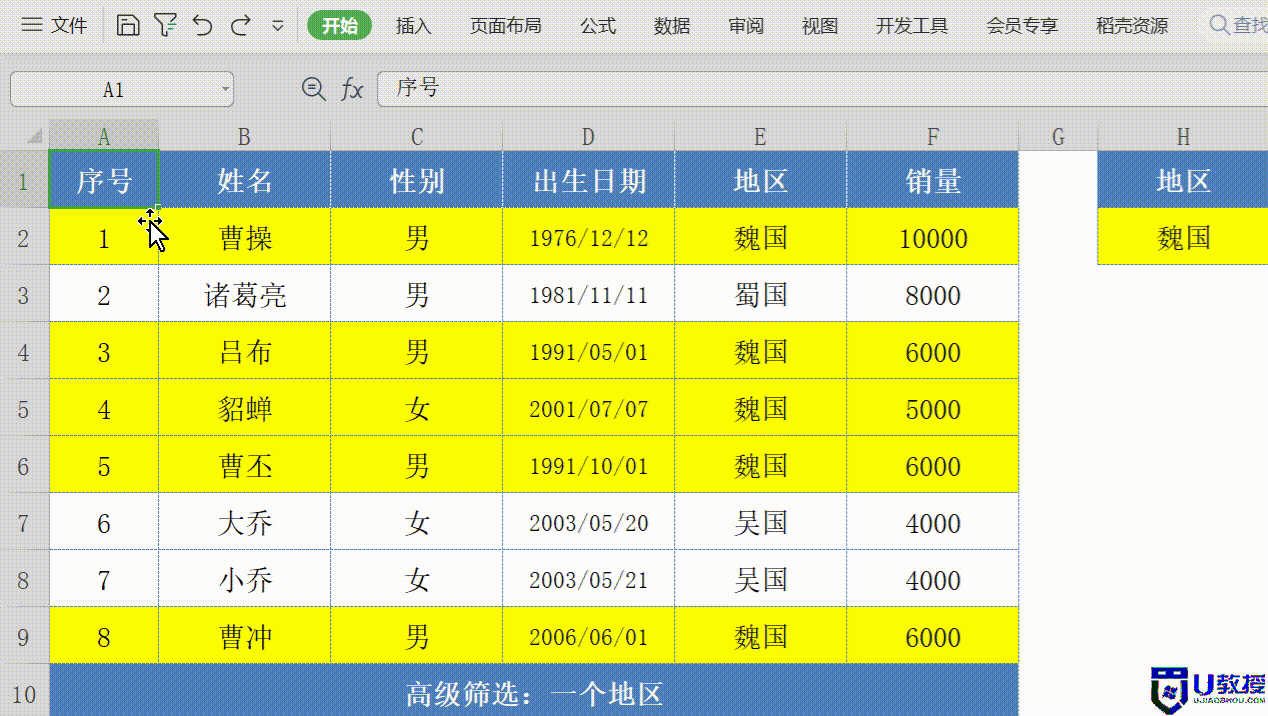The image size is (1268, 716).
Task: Open the 开发工具 tab
Action: point(912,26)
